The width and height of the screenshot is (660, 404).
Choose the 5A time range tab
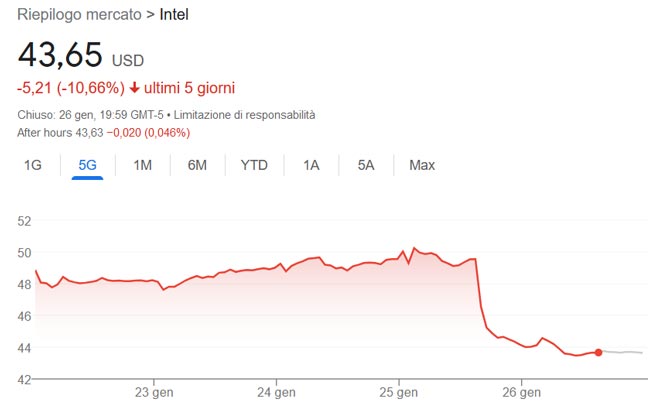tap(366, 165)
